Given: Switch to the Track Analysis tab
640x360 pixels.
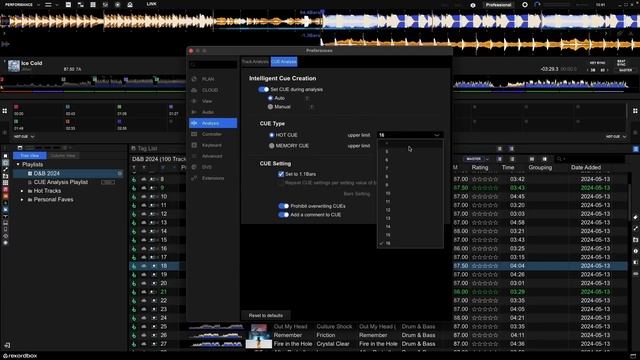Looking at the screenshot, I should (255, 62).
